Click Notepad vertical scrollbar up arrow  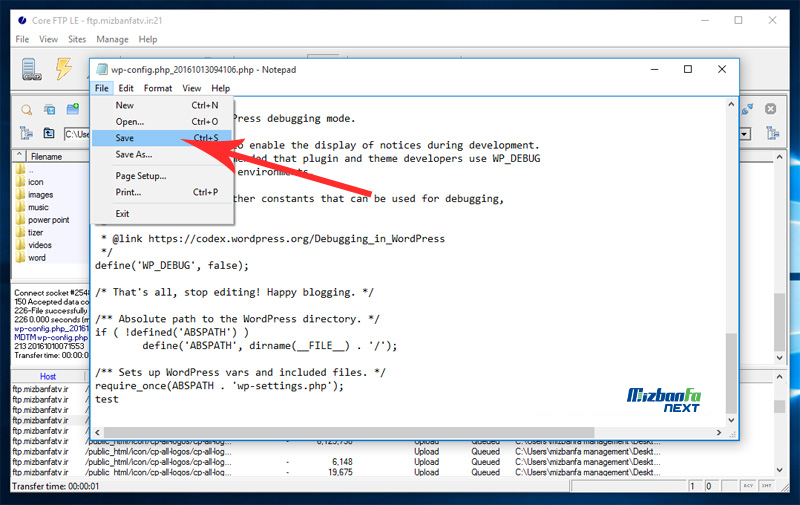[731, 105]
